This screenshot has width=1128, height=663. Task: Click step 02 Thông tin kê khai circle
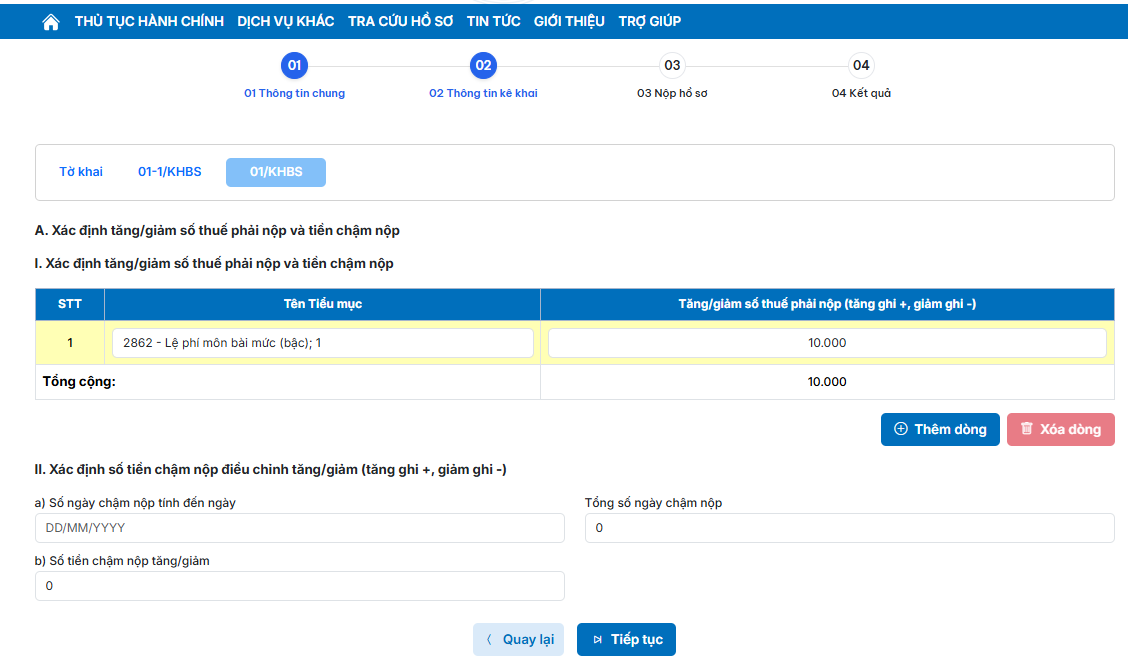point(483,66)
